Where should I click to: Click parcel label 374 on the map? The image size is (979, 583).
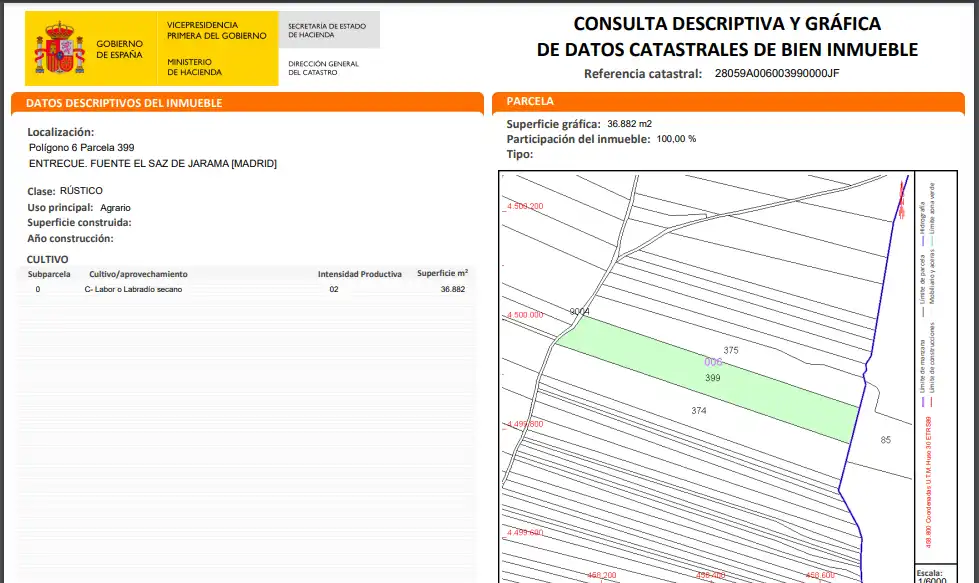[x=699, y=410]
